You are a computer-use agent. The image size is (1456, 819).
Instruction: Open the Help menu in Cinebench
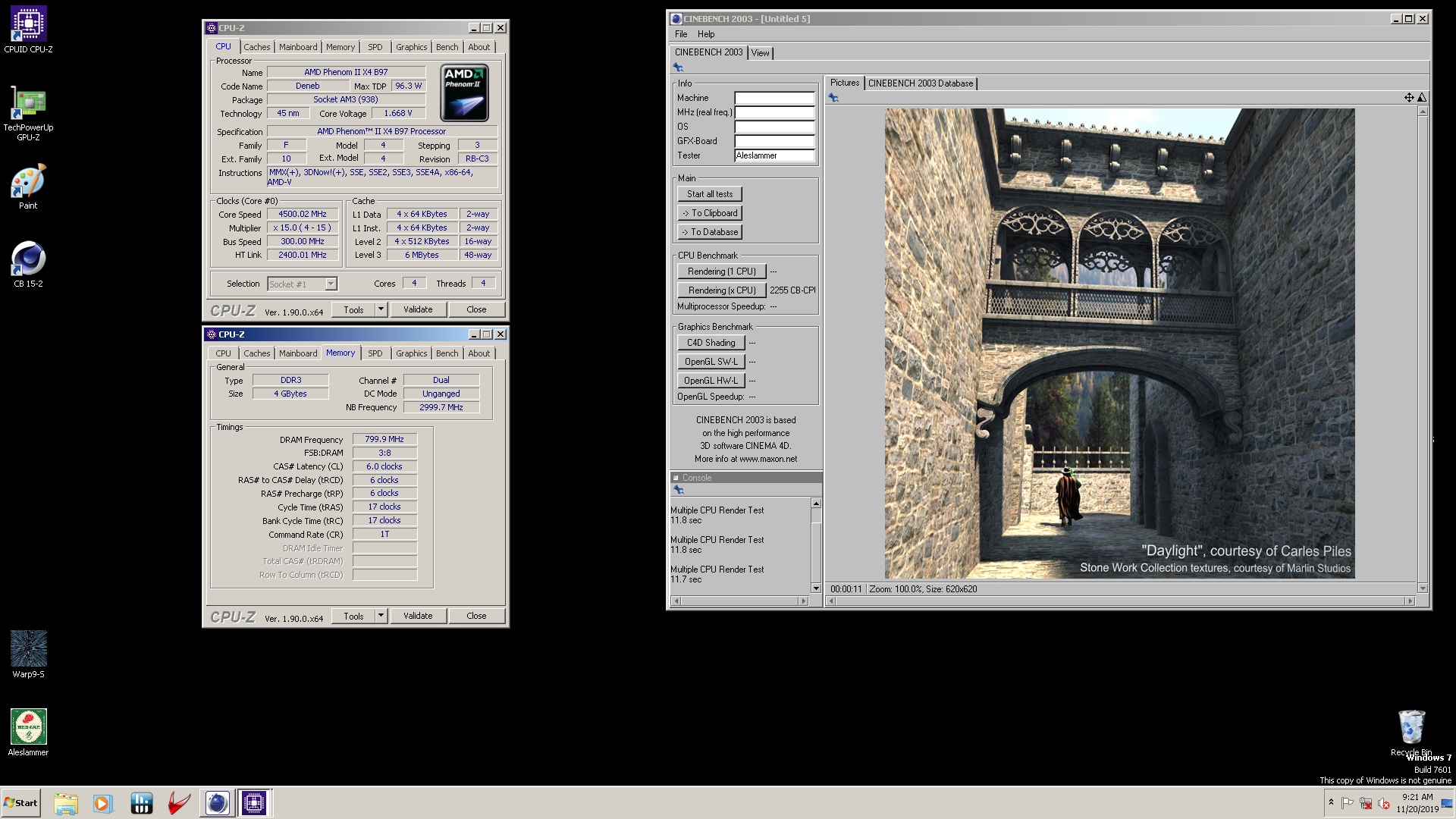pos(706,34)
